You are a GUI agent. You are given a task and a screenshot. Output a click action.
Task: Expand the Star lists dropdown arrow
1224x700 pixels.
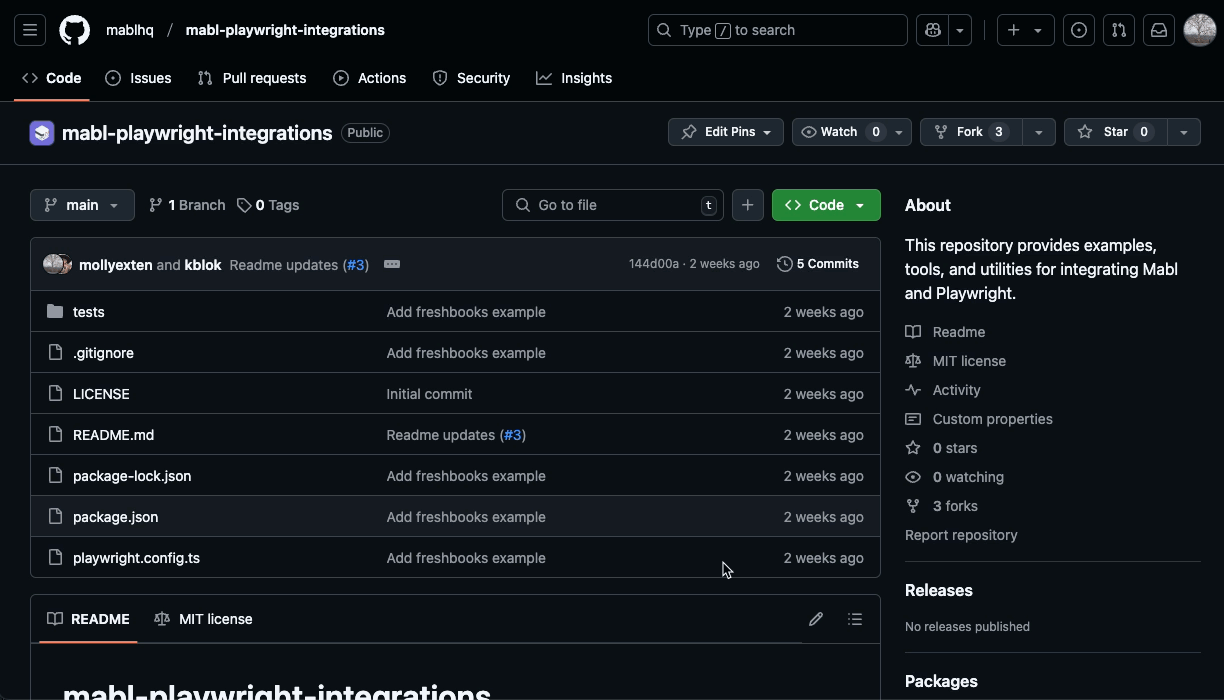coord(1184,132)
